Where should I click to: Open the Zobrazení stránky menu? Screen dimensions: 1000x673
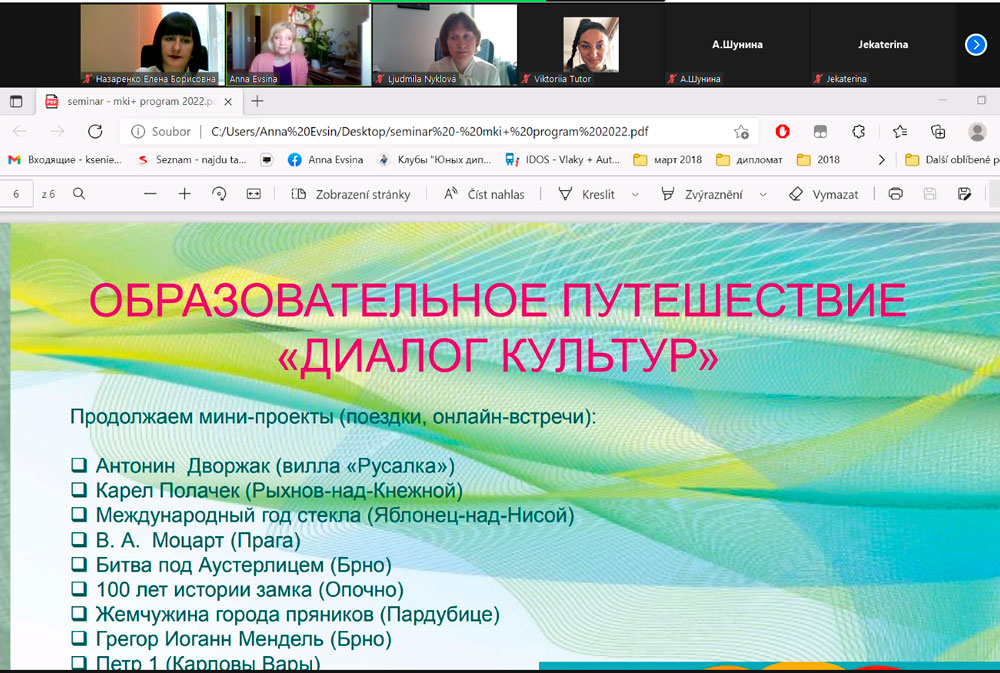coord(350,194)
